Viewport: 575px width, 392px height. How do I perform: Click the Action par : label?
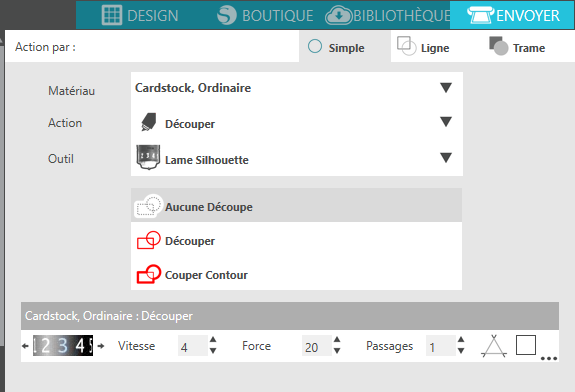(x=45, y=47)
